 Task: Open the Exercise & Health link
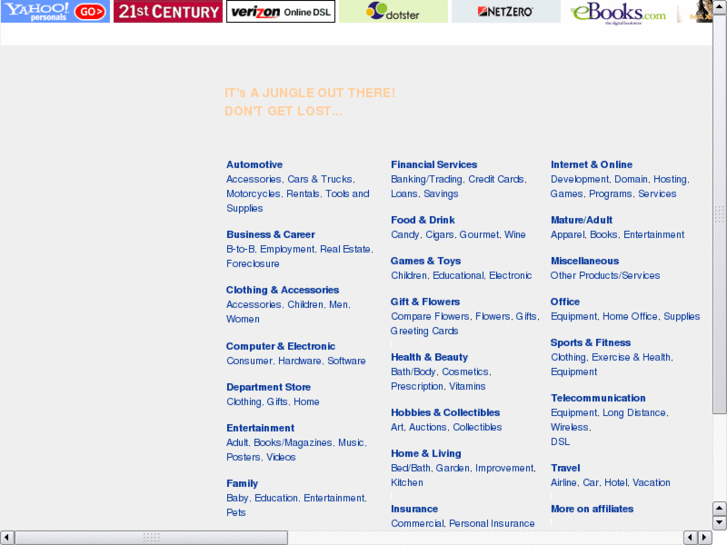[631, 357]
